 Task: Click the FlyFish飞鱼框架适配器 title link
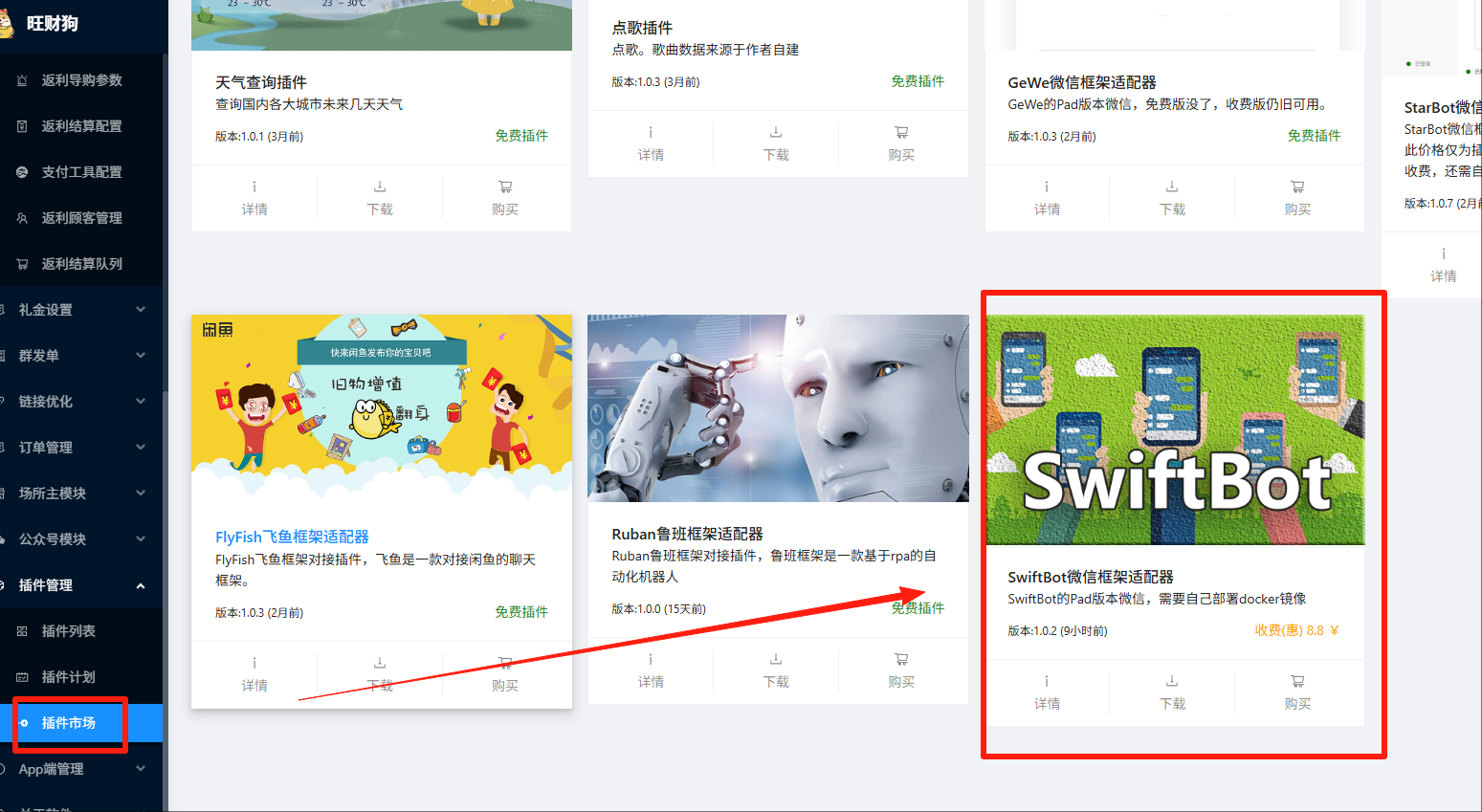tap(292, 537)
